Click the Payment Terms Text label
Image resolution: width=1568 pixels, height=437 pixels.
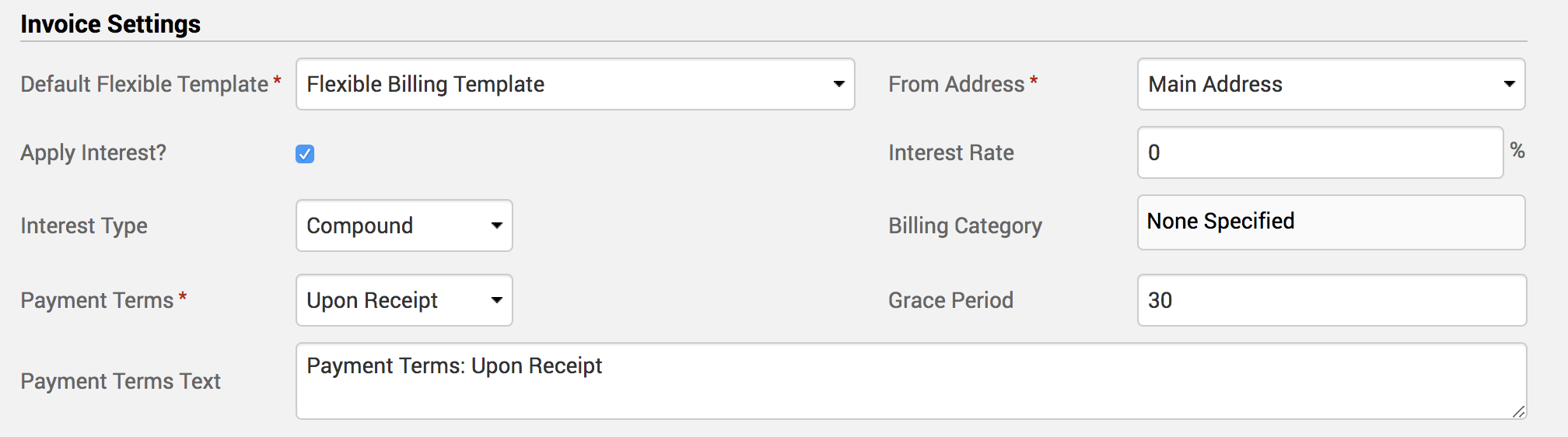tap(121, 381)
